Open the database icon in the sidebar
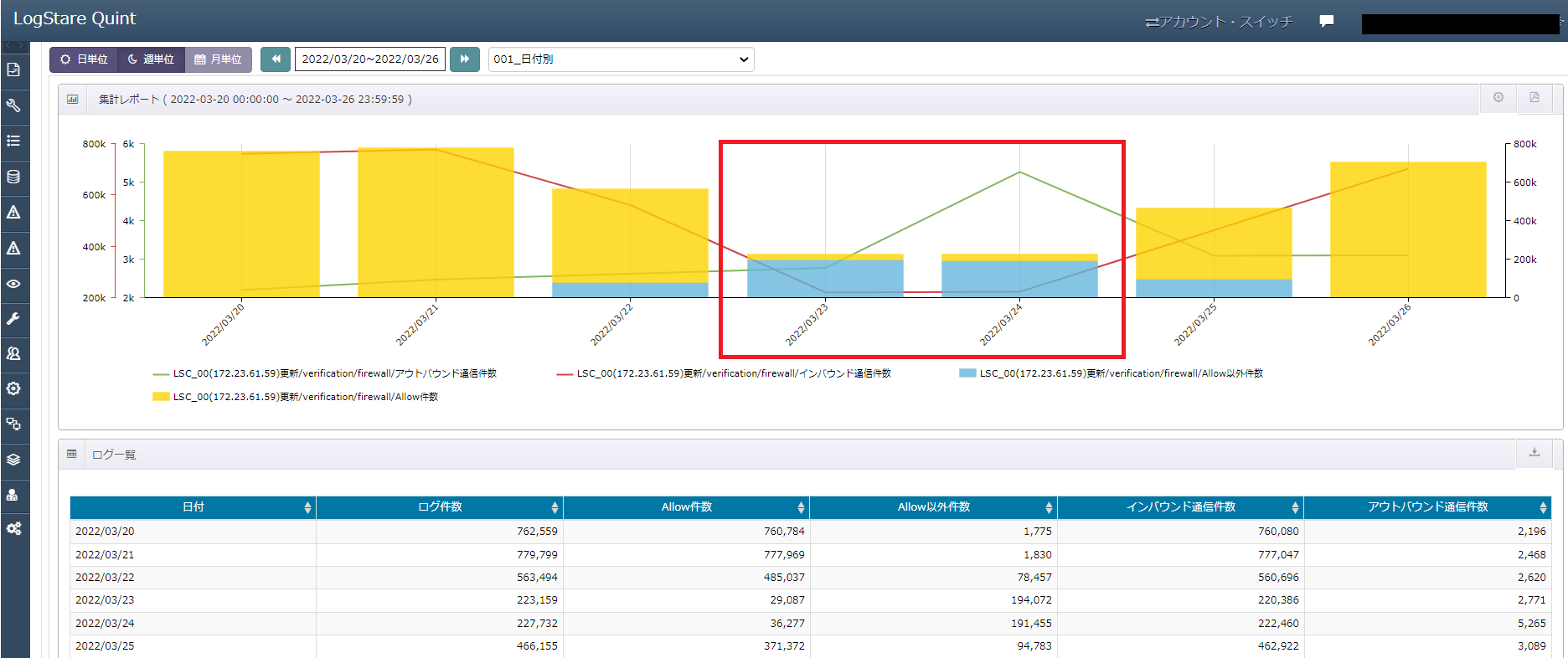Screen dimensions: 1568x658 (x=14, y=177)
